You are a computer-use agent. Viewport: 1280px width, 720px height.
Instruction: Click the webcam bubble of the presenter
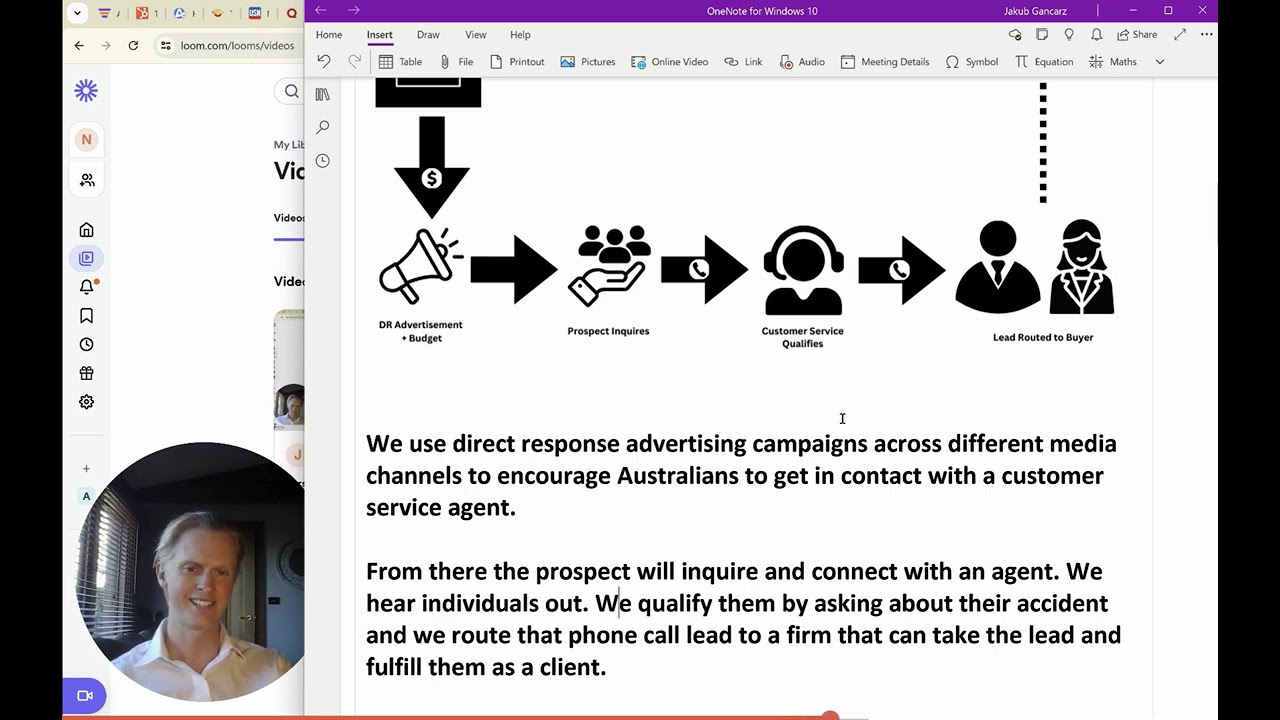point(192,570)
